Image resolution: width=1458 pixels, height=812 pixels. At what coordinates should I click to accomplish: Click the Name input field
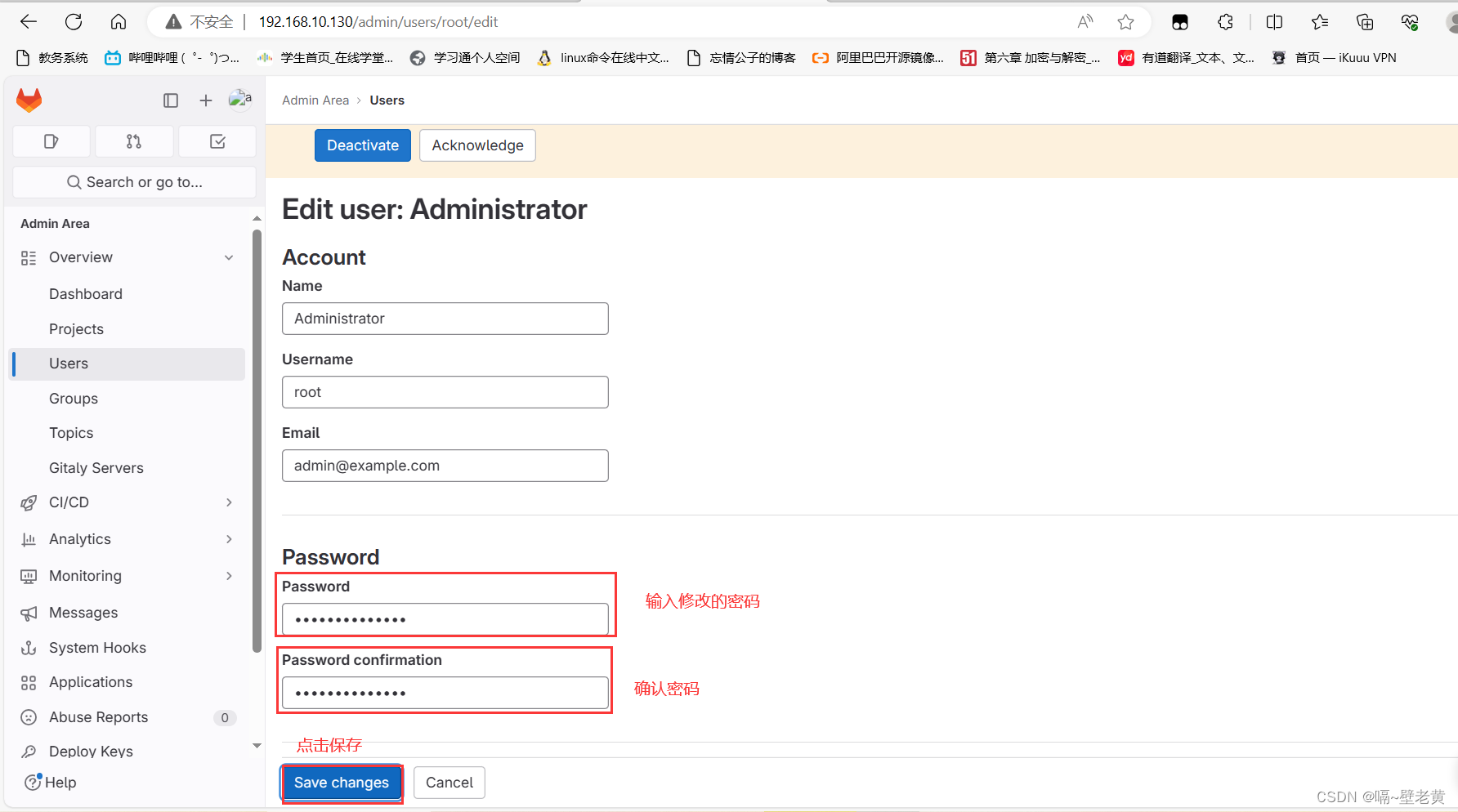click(445, 319)
